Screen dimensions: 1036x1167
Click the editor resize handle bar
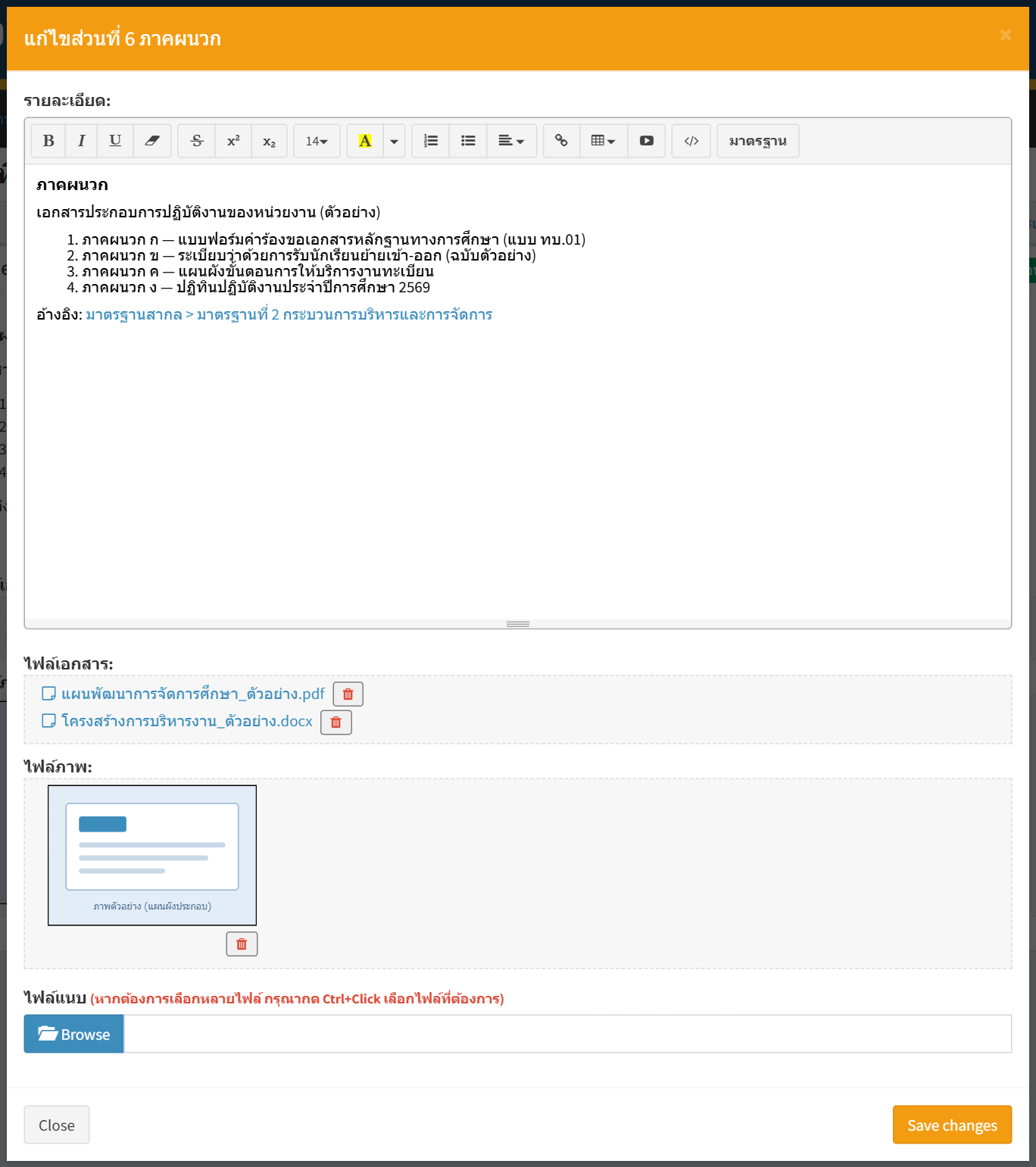[x=518, y=624]
